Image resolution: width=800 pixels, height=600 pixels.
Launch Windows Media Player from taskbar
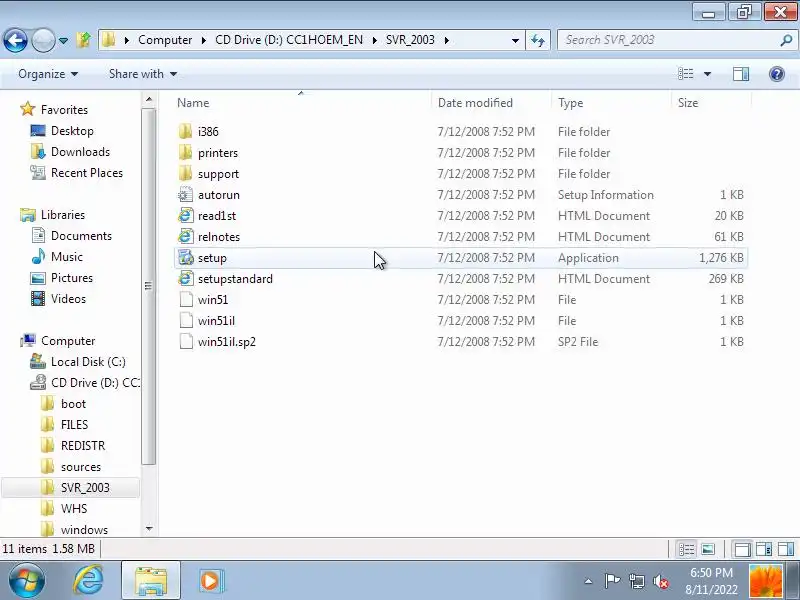pyautogui.click(x=210, y=581)
